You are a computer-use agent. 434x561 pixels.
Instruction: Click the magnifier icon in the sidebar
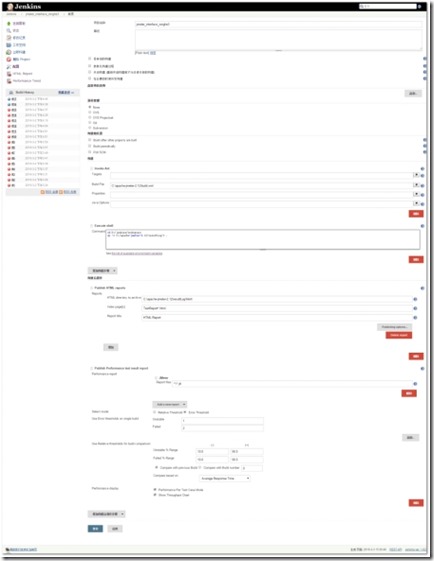point(9,30)
